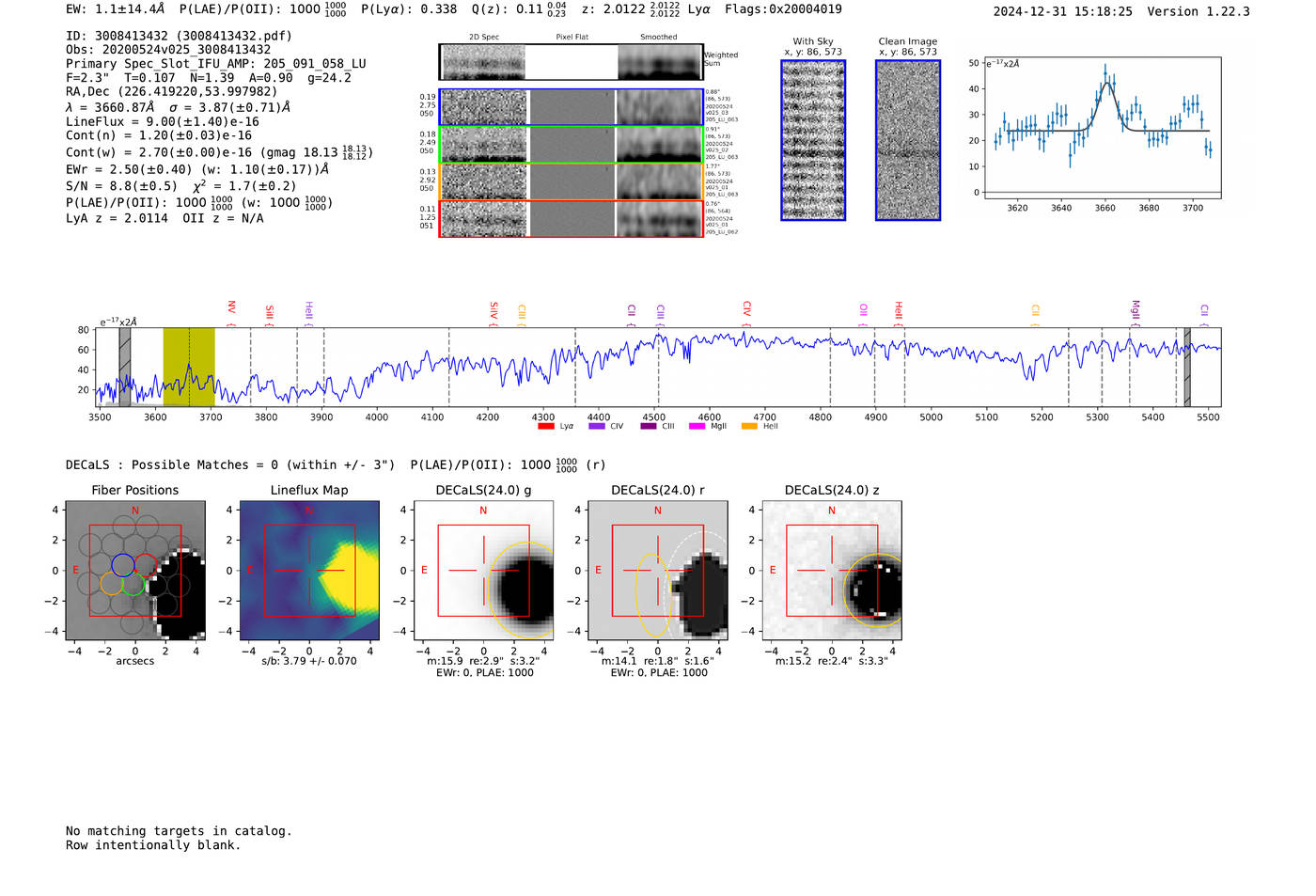
Task: Click the green-bordered 2D spec thumbnail
Action: [x=483, y=145]
